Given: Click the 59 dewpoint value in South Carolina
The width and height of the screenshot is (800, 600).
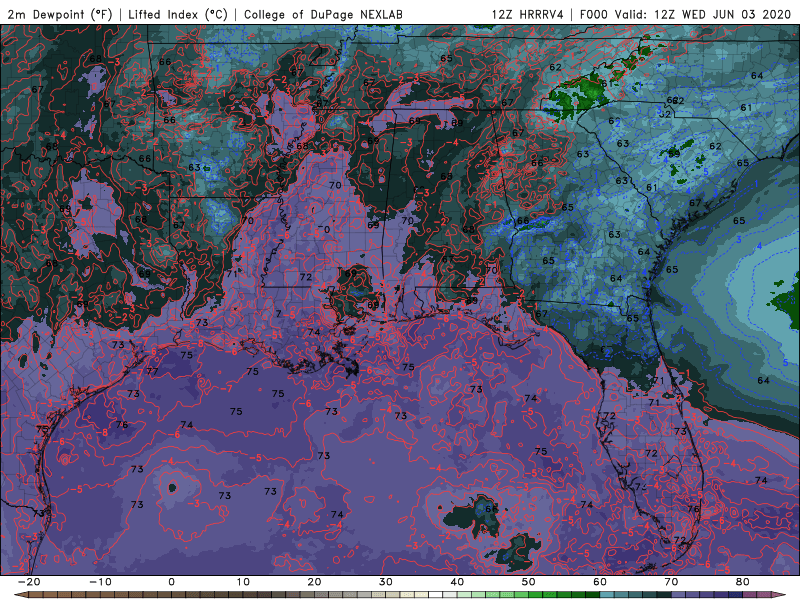Looking at the screenshot, I should 674,153.
